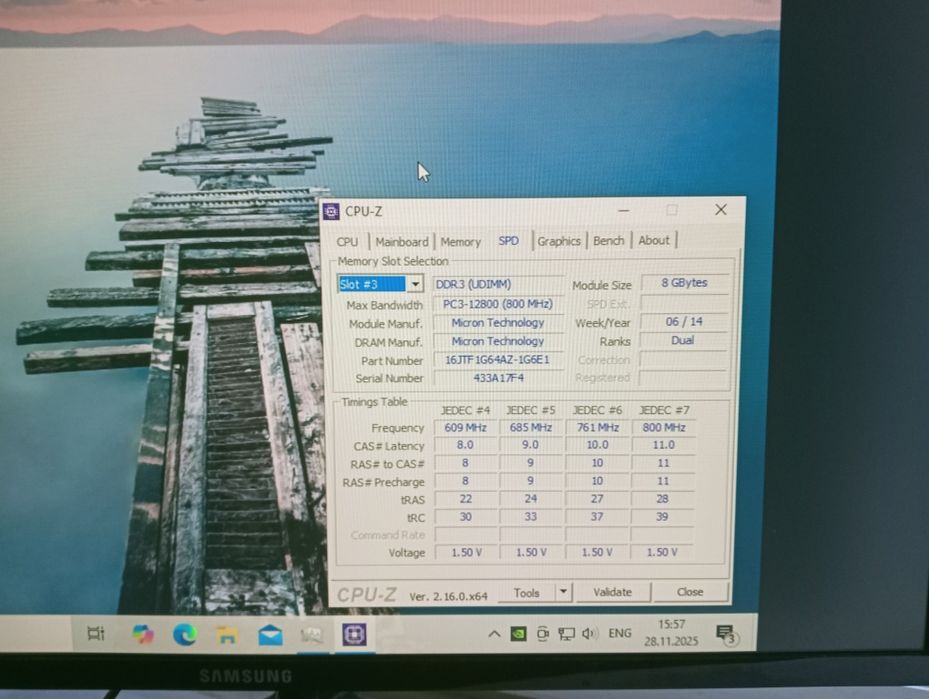Viewport: 929px width, 699px height.
Task: Click the JEDEC #4 frequency 609 MHz
Action: pyautogui.click(x=465, y=427)
